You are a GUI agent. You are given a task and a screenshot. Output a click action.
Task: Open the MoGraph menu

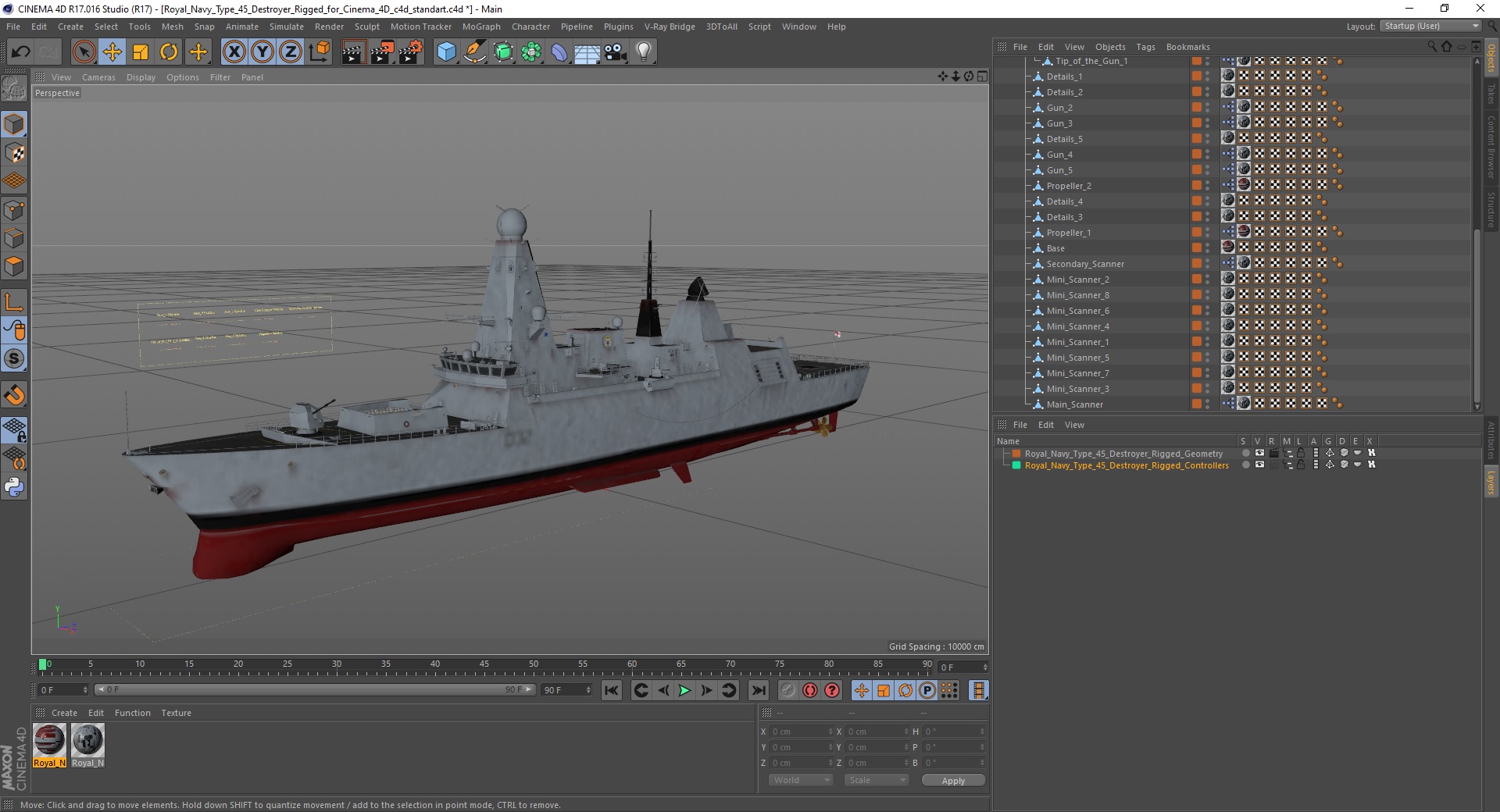[x=481, y=27]
